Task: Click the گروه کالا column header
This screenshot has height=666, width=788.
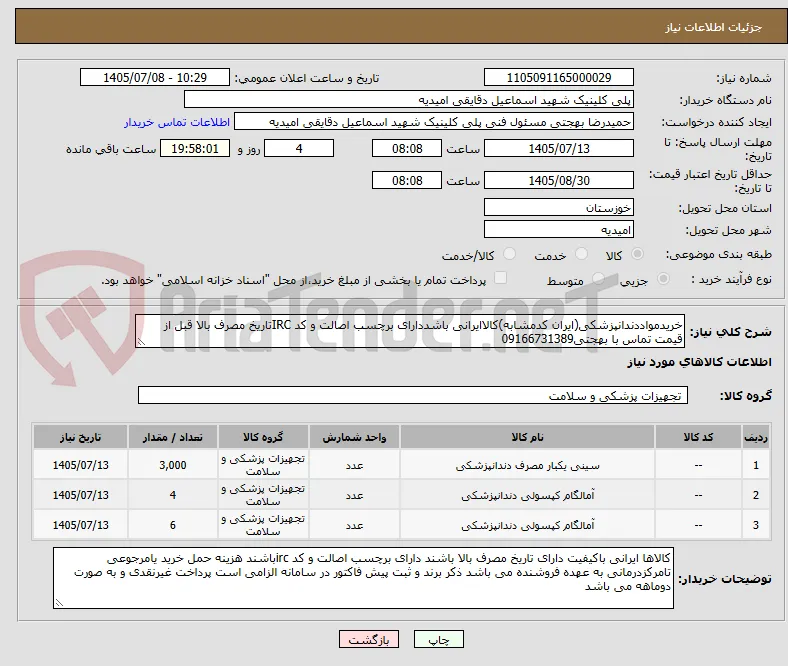Action: pyautogui.click(x=263, y=437)
